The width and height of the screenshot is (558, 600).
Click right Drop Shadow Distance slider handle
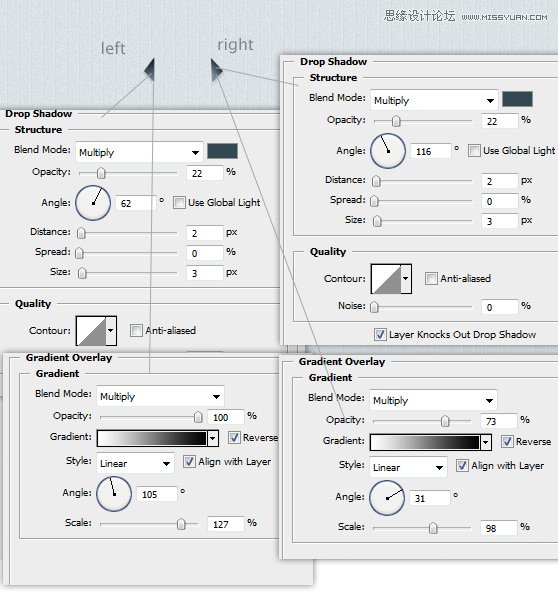click(x=376, y=181)
